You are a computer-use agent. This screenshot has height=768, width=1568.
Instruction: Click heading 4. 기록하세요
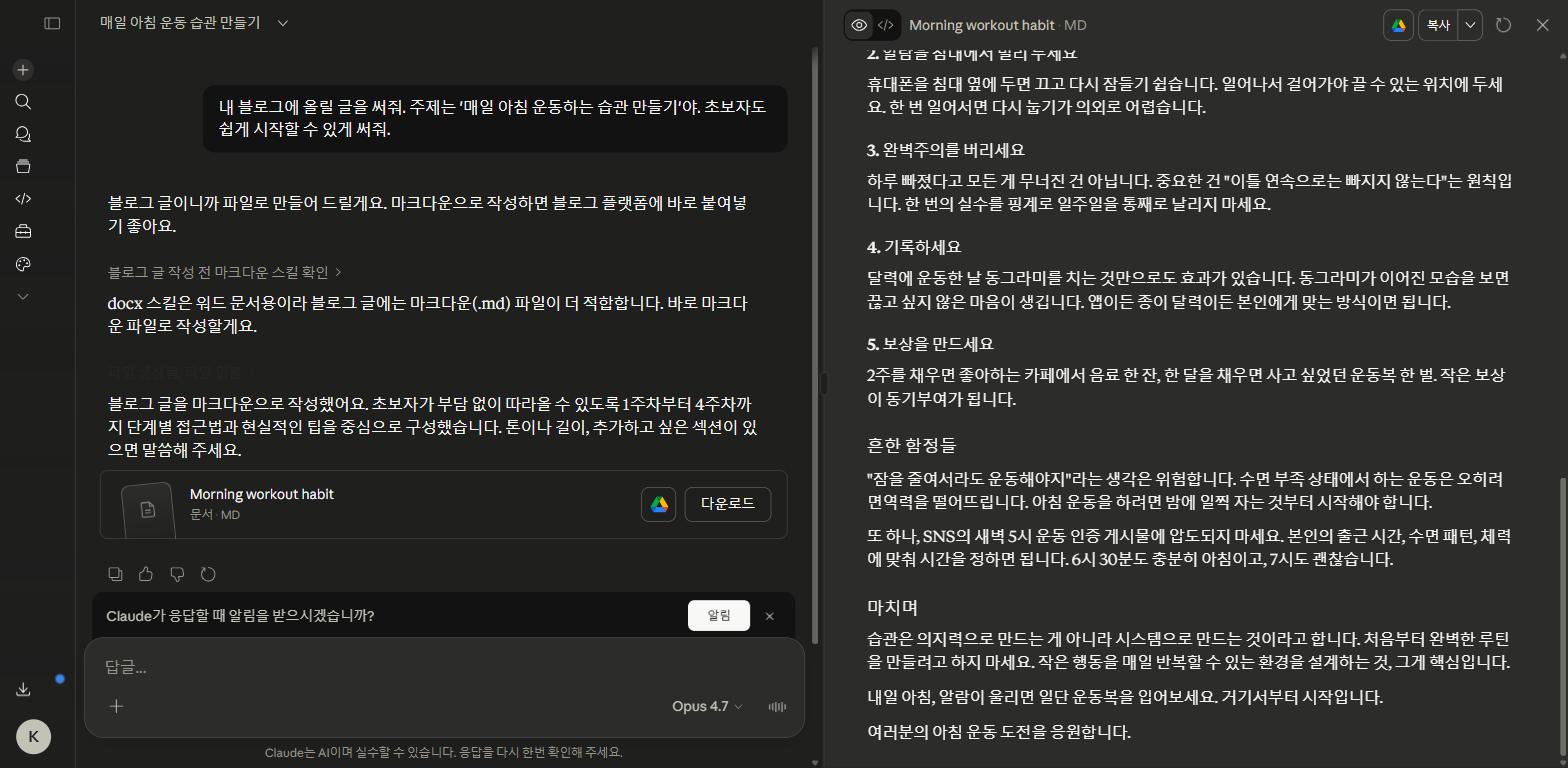tap(914, 247)
